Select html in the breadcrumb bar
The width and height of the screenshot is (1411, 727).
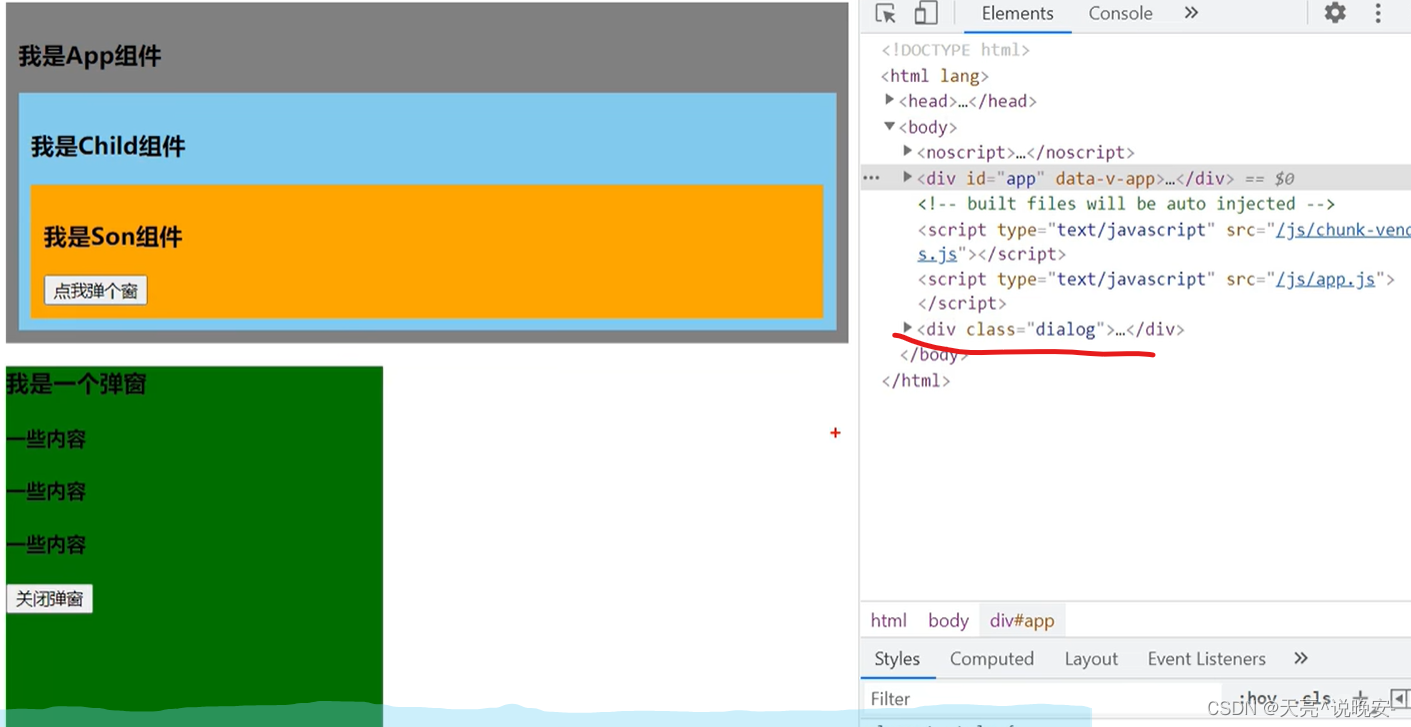(x=888, y=620)
